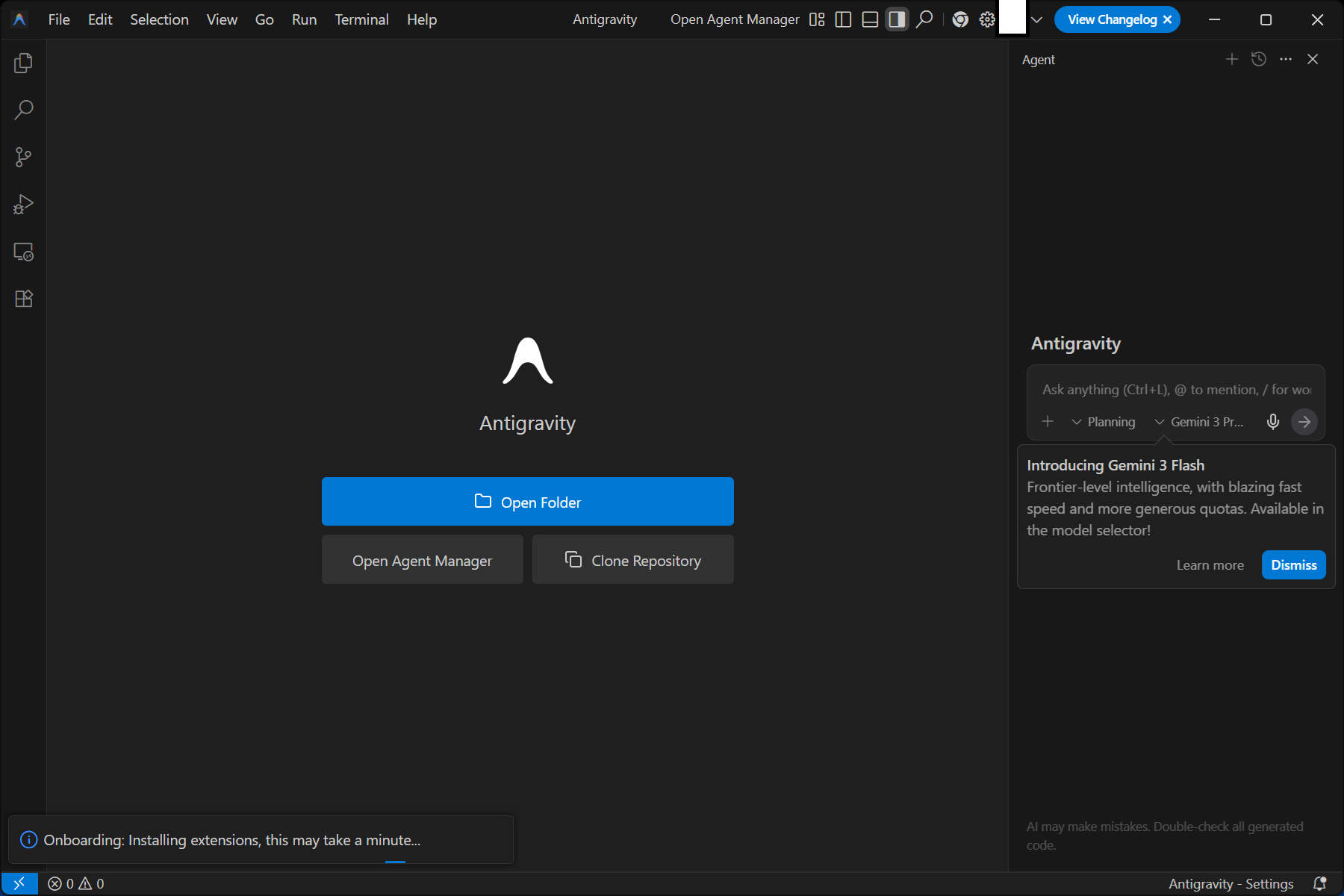Expand the chevron next to profile avatar

coord(1036,19)
